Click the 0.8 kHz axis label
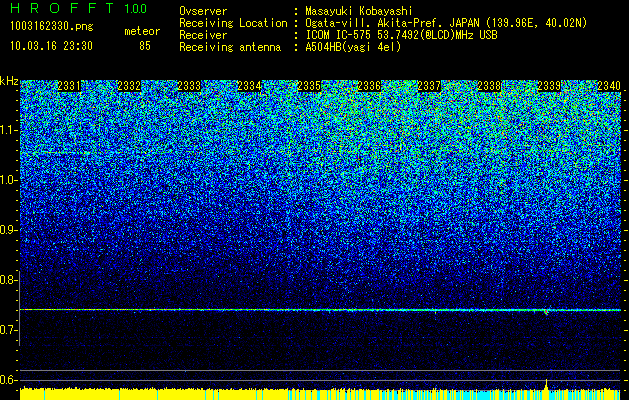 [8, 280]
